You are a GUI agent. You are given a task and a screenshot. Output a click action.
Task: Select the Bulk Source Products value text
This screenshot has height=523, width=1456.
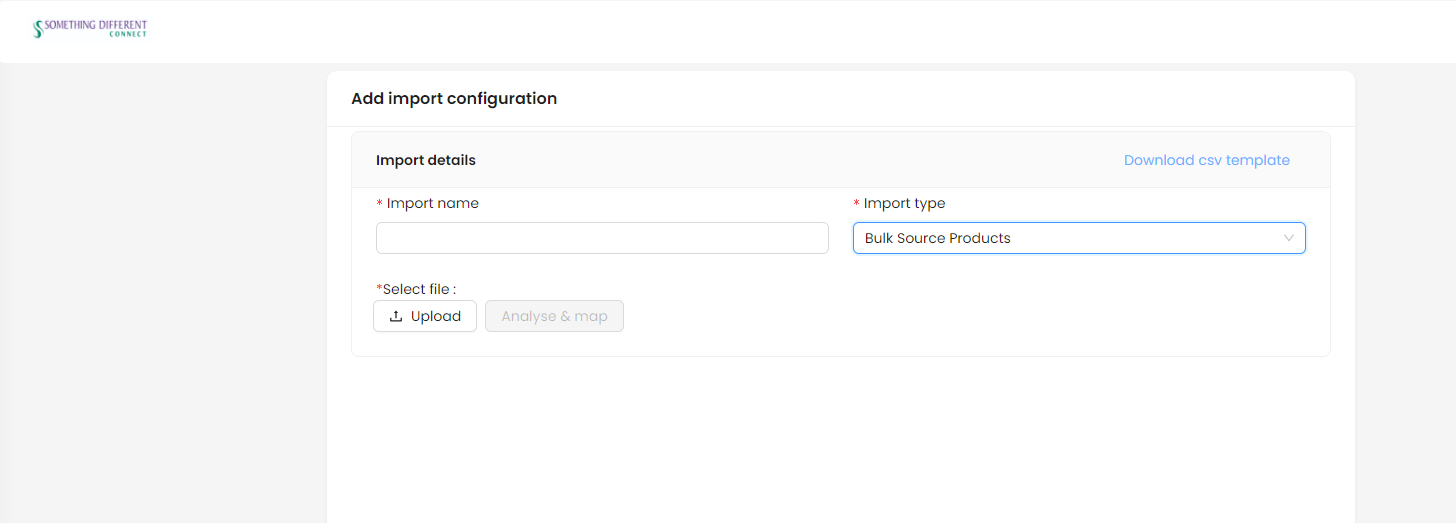pyautogui.click(x=938, y=238)
